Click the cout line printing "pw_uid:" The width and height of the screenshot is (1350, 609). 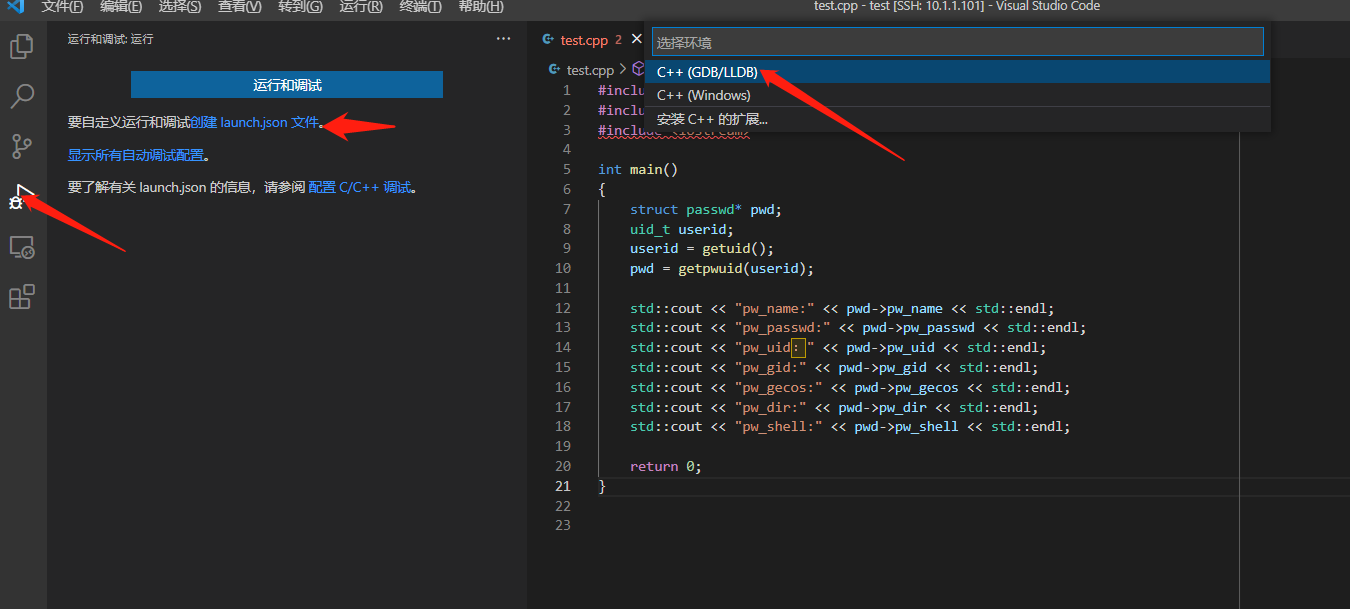pos(838,347)
